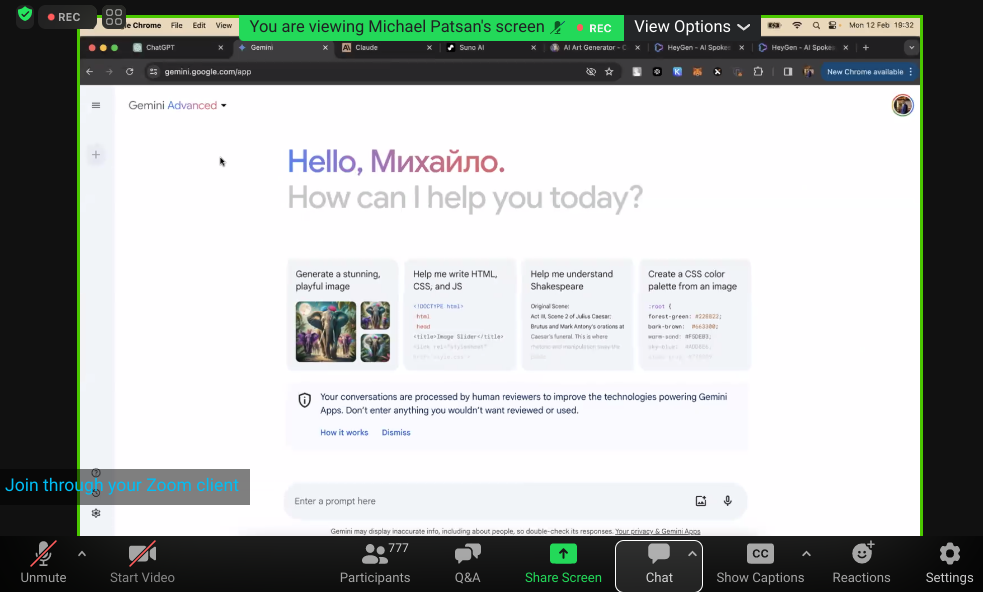
Task: Click the Dismiss link
Action: tap(396, 433)
